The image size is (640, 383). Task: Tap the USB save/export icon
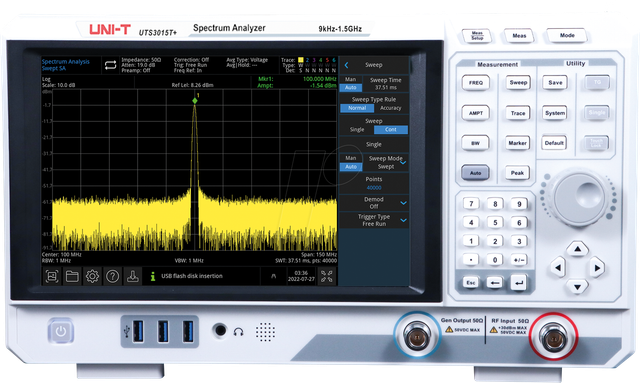coord(132,276)
